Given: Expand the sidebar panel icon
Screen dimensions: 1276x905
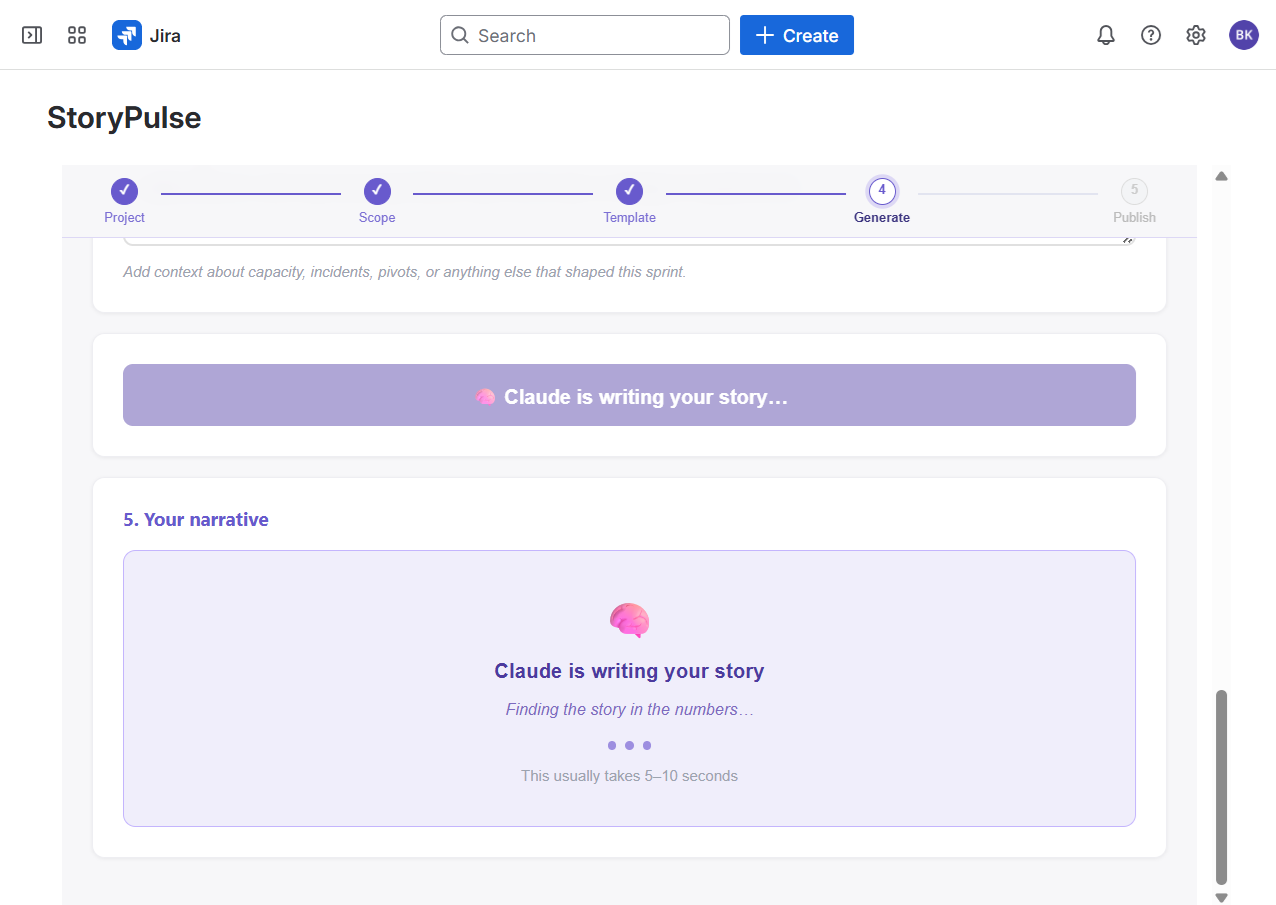Looking at the screenshot, I should [32, 36].
